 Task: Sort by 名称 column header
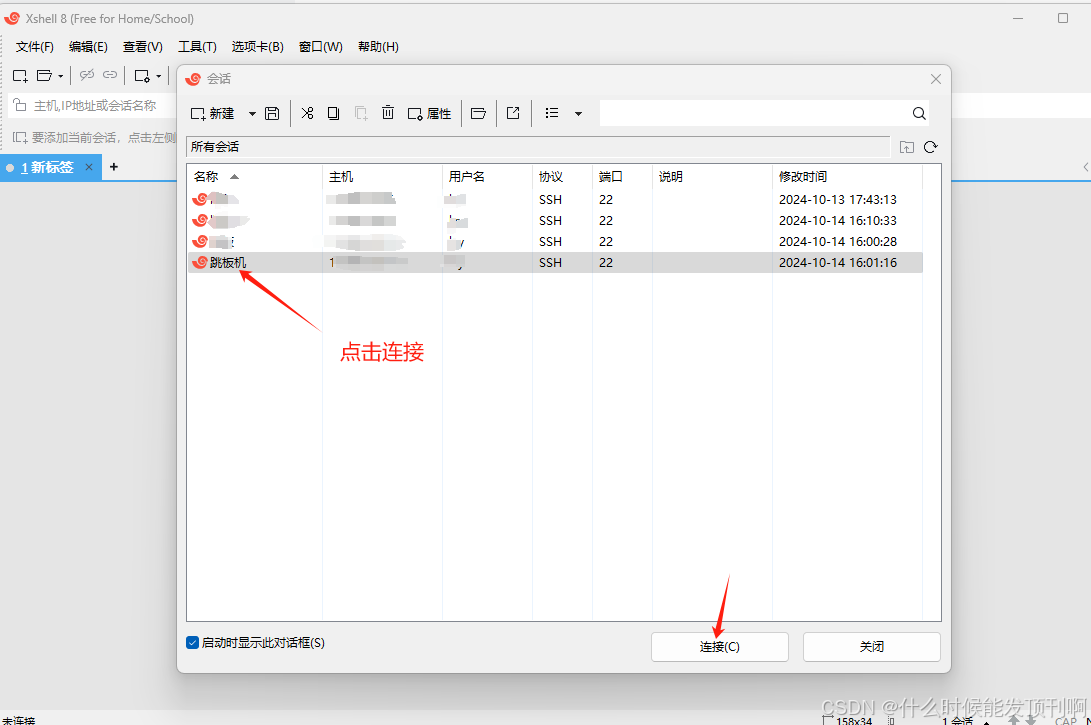point(255,177)
